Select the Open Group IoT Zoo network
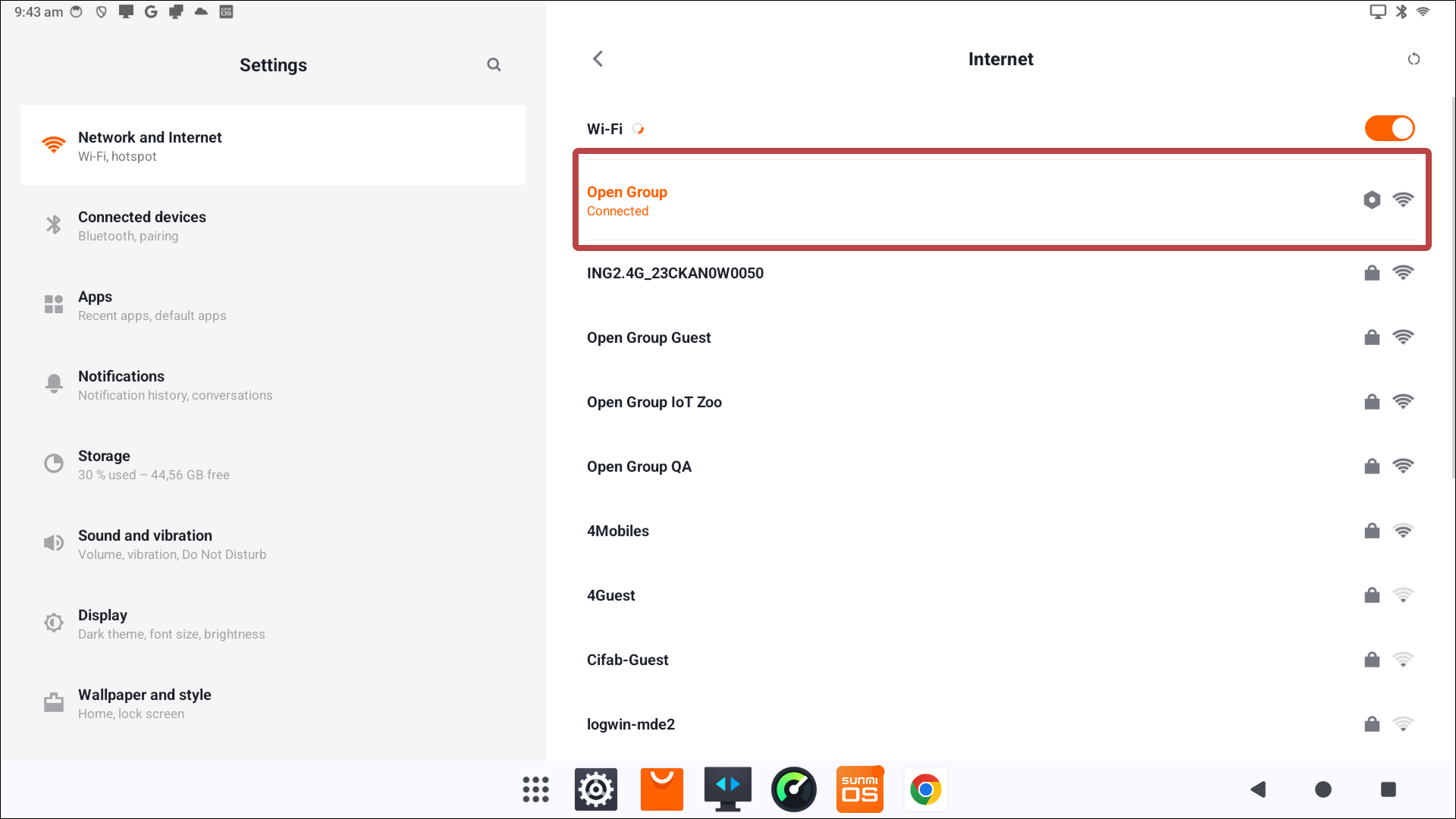 pyautogui.click(x=654, y=402)
